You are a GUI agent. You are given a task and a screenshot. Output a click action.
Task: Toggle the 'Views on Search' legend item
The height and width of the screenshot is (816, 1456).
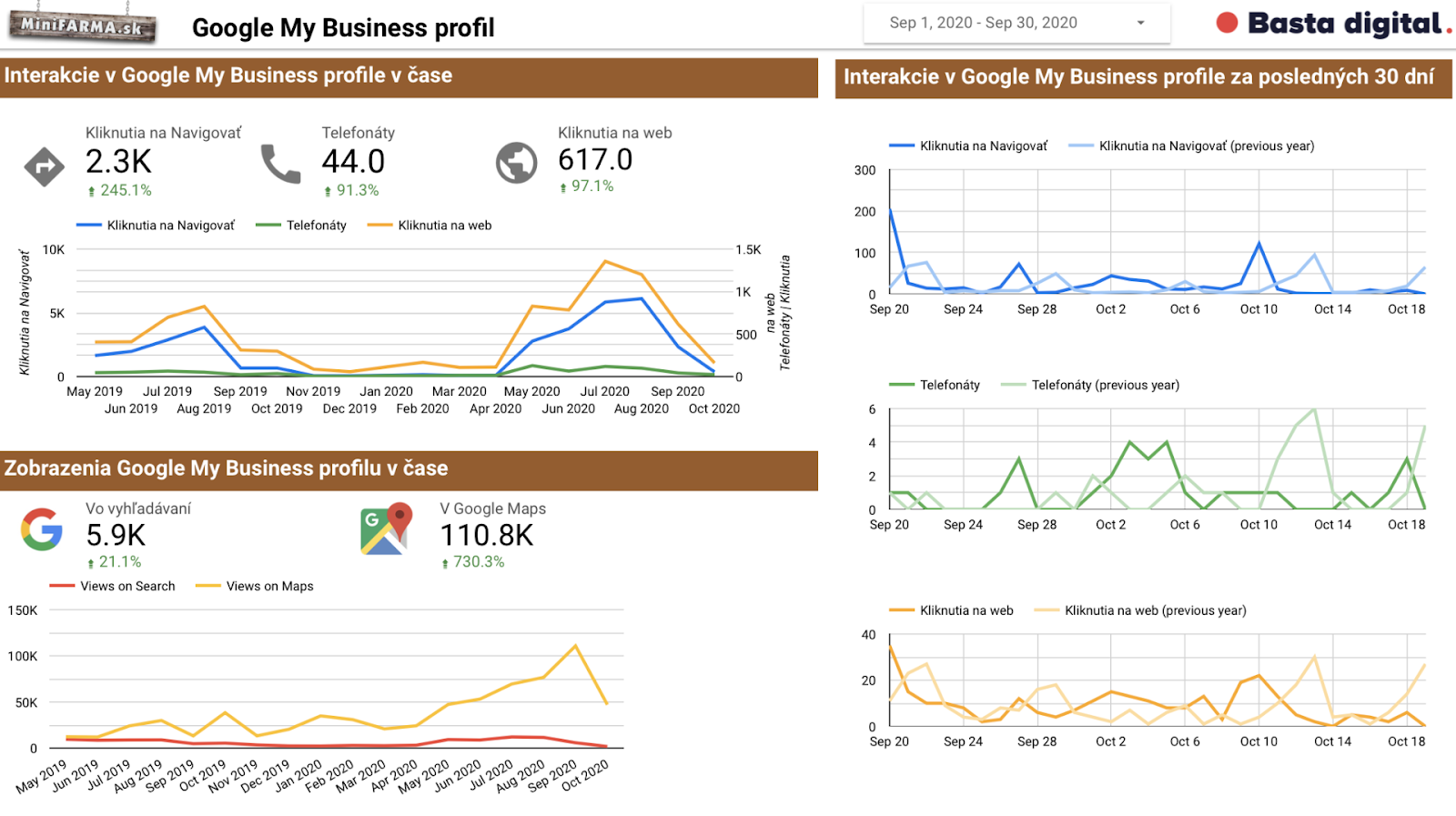113,587
